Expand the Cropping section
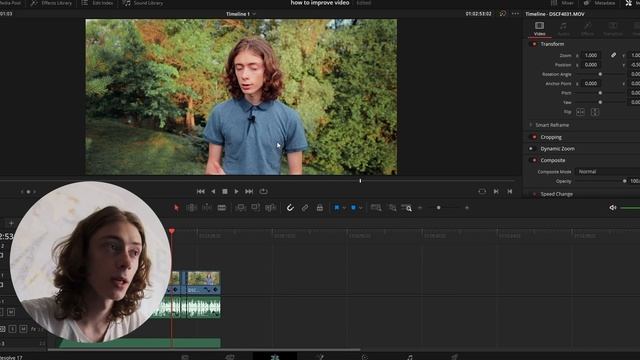 pos(551,137)
